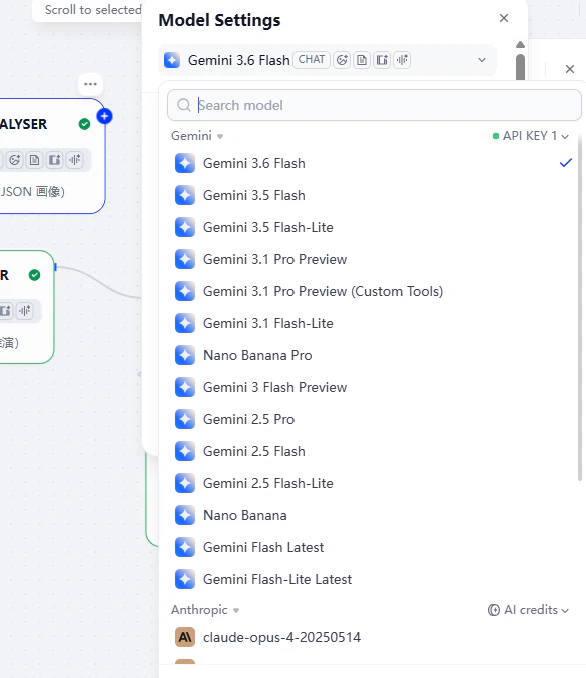Open the API KEY 1 dropdown

(x=531, y=136)
